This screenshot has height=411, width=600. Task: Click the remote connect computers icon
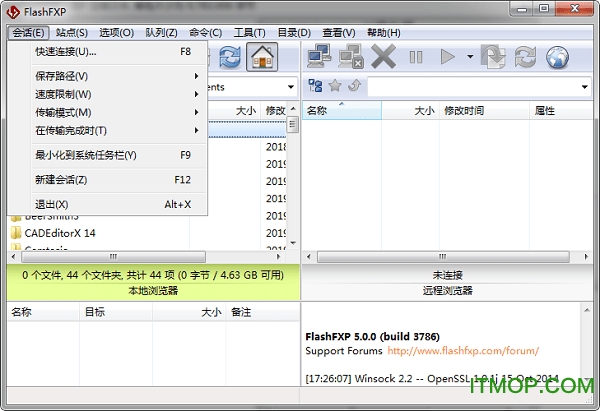coord(319,57)
